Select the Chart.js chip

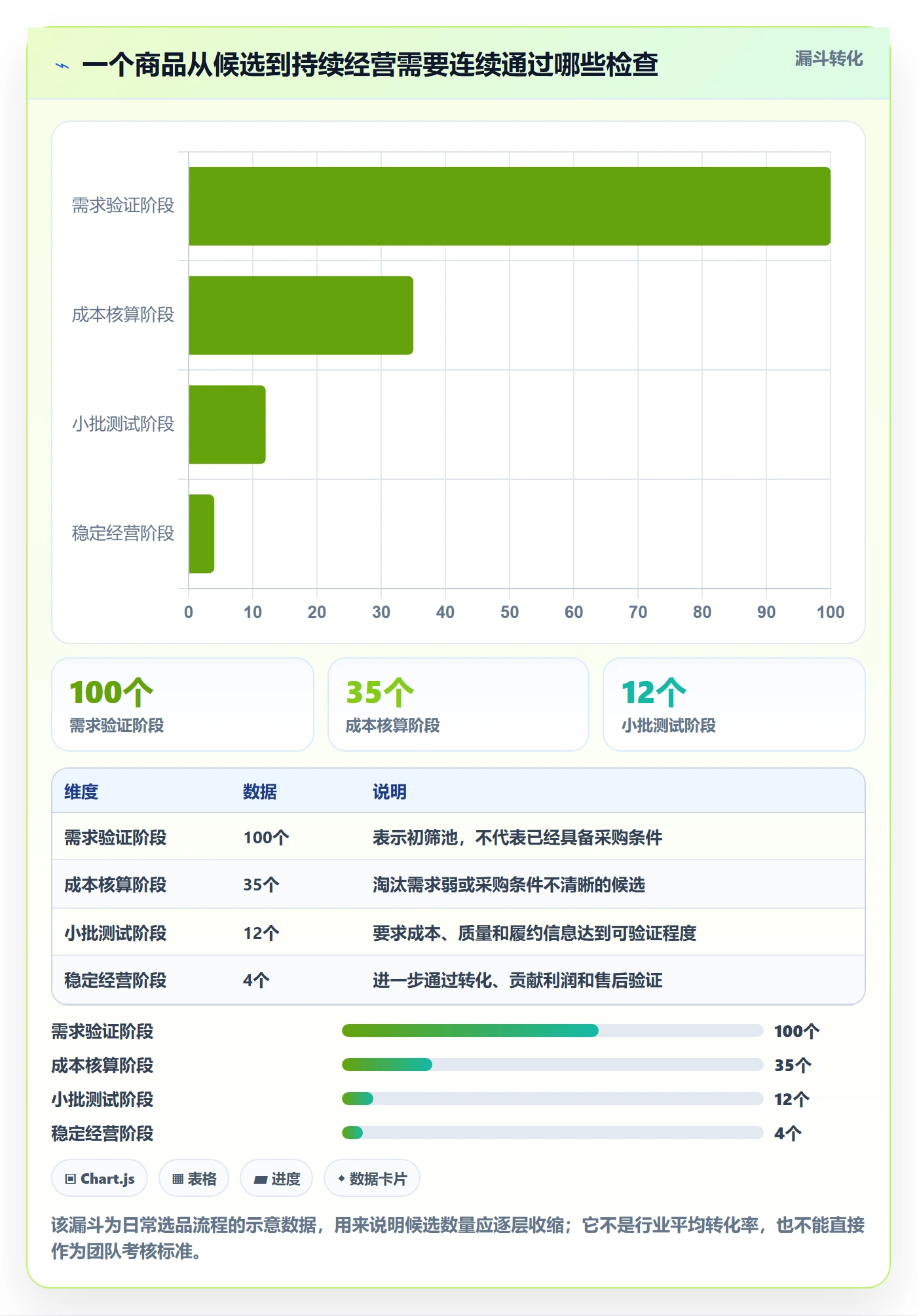(100, 1179)
